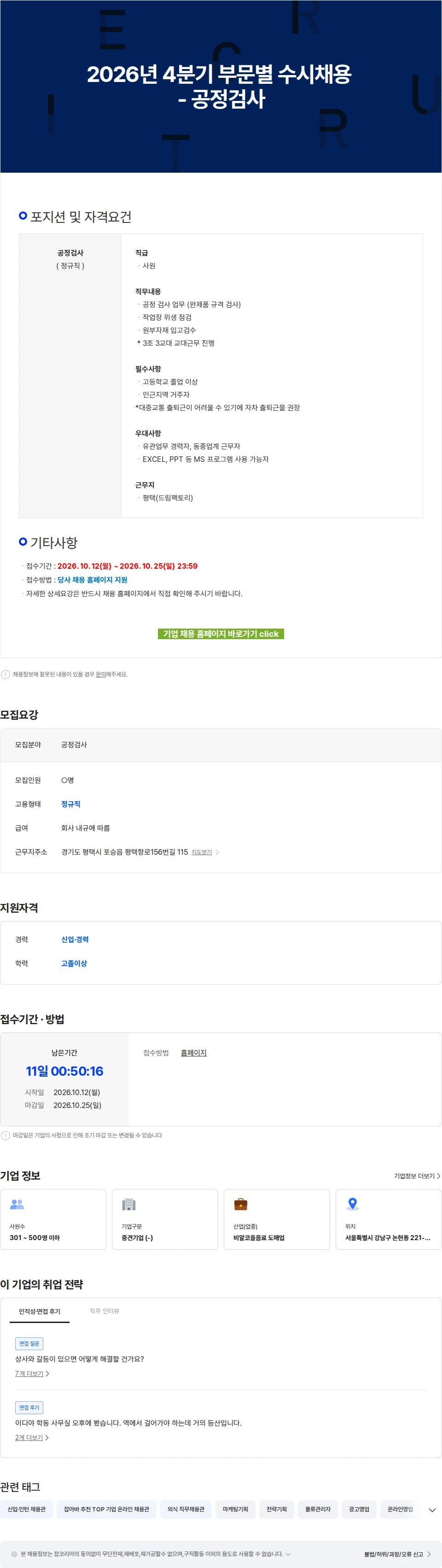Click the 평택(드림팩토리) work location text
The width and height of the screenshot is (442, 1568).
click(168, 498)
